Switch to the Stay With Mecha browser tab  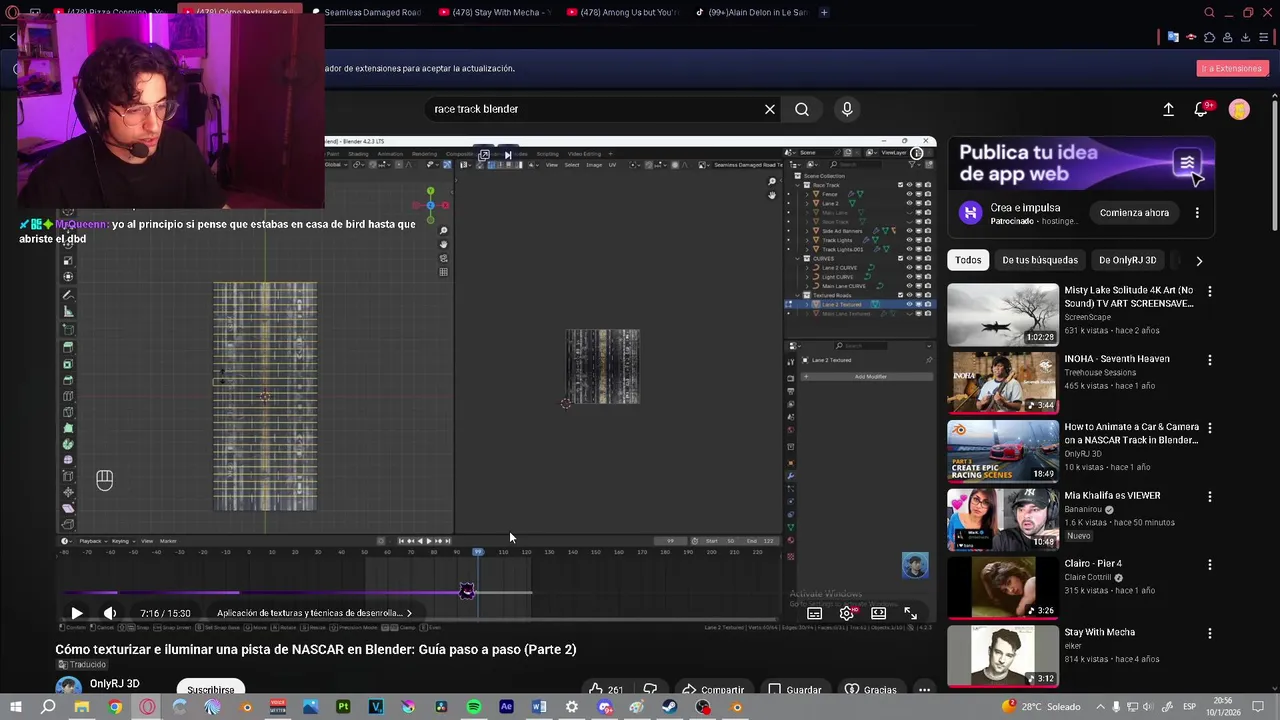point(496,12)
